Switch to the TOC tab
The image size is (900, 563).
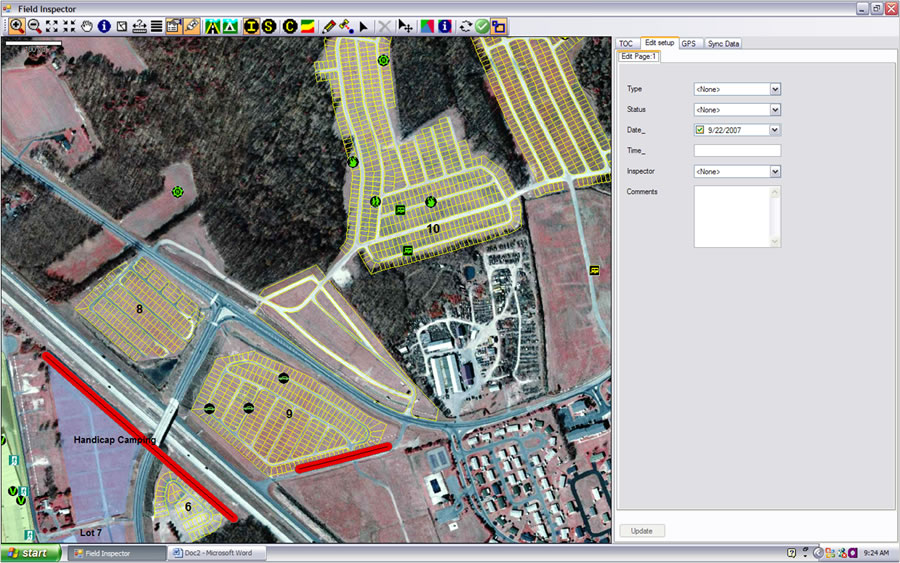coord(626,44)
